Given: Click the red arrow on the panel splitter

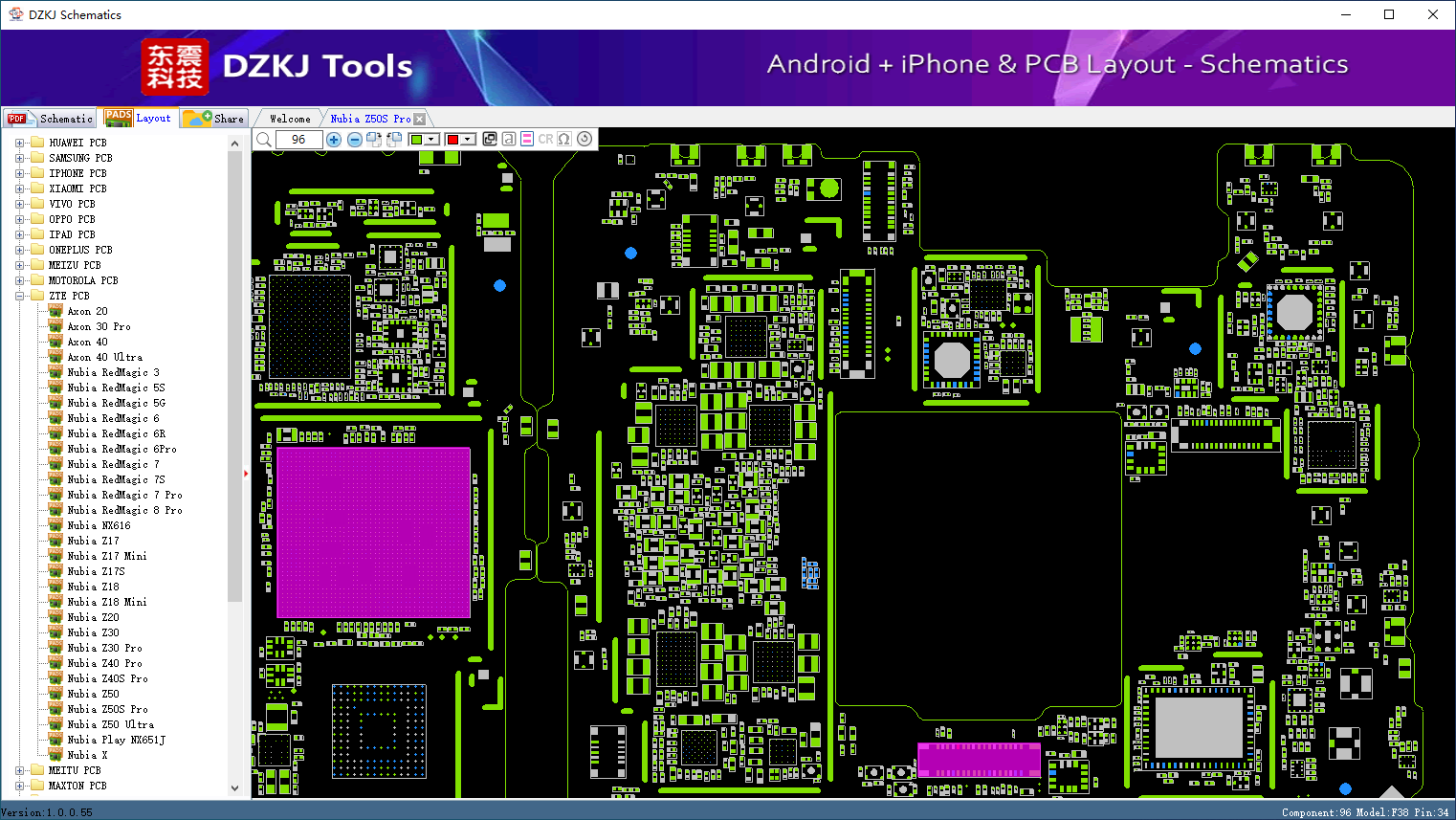Looking at the screenshot, I should coord(246,473).
